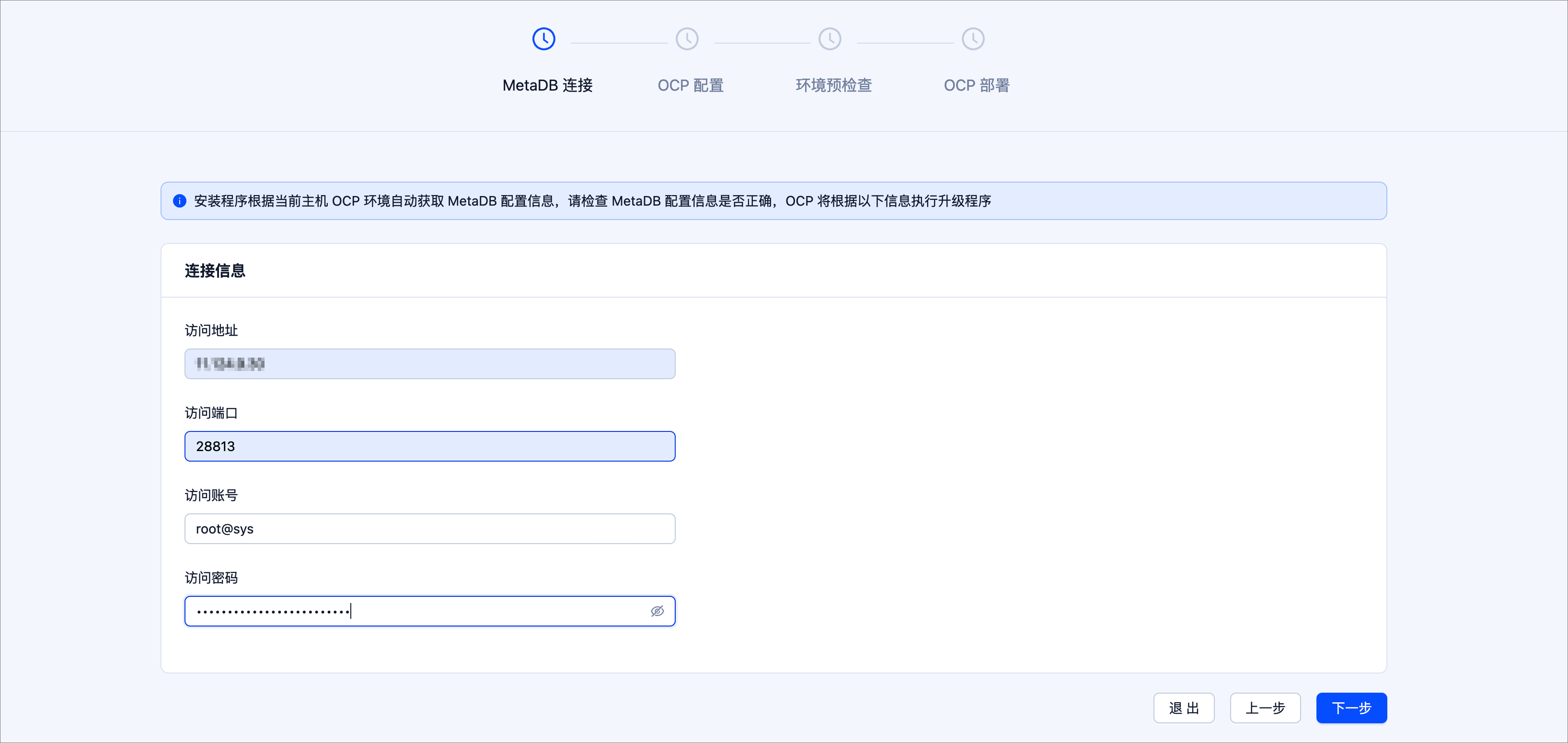Select the 环境预检查 step label
This screenshot has width=1568, height=743.
pos(833,85)
